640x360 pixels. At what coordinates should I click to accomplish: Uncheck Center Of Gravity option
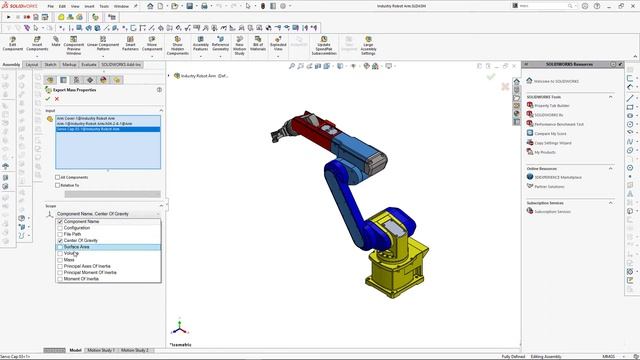(60, 241)
